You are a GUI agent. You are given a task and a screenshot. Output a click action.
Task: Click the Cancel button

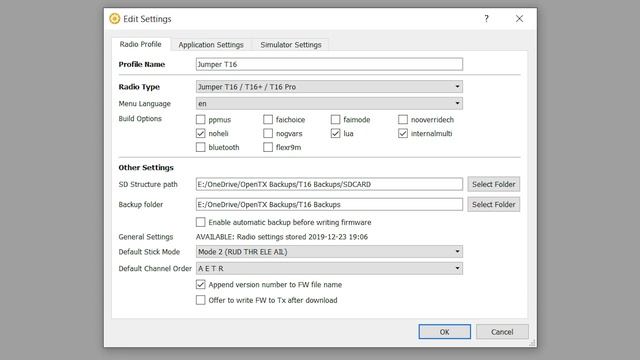[x=502, y=332]
